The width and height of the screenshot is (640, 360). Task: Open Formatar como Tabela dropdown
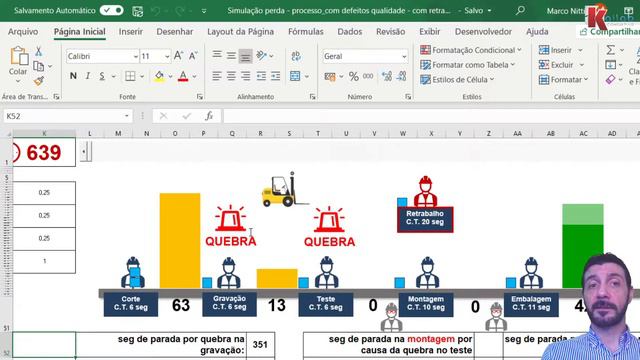[x=468, y=65]
